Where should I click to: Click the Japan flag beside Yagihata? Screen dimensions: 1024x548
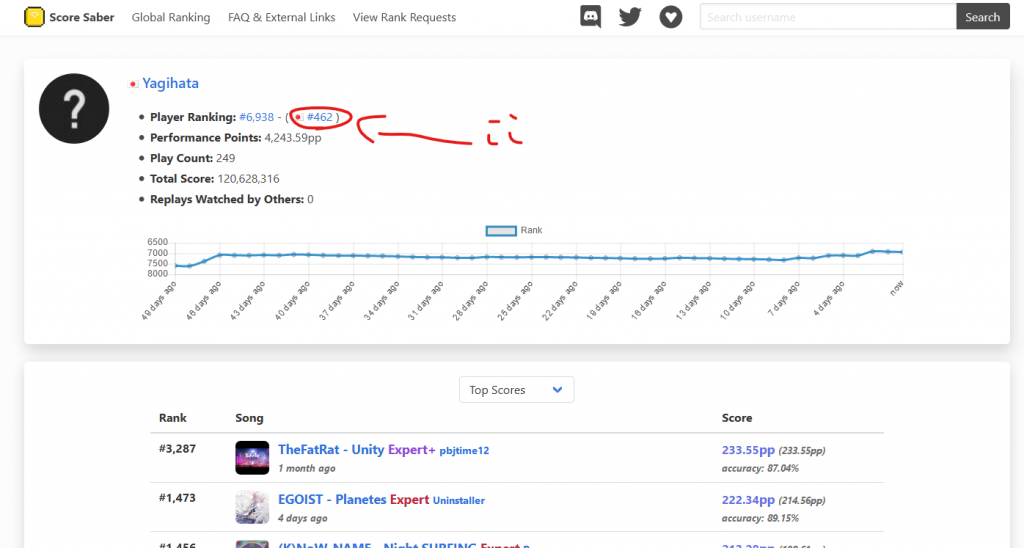pyautogui.click(x=133, y=84)
